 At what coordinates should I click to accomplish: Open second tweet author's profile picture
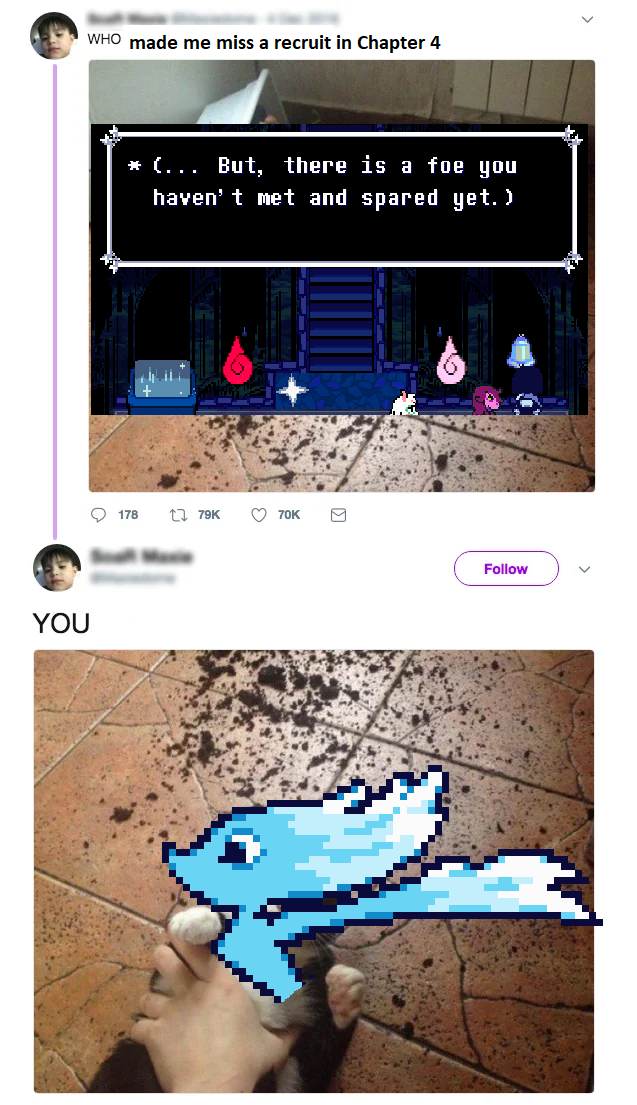click(x=56, y=567)
